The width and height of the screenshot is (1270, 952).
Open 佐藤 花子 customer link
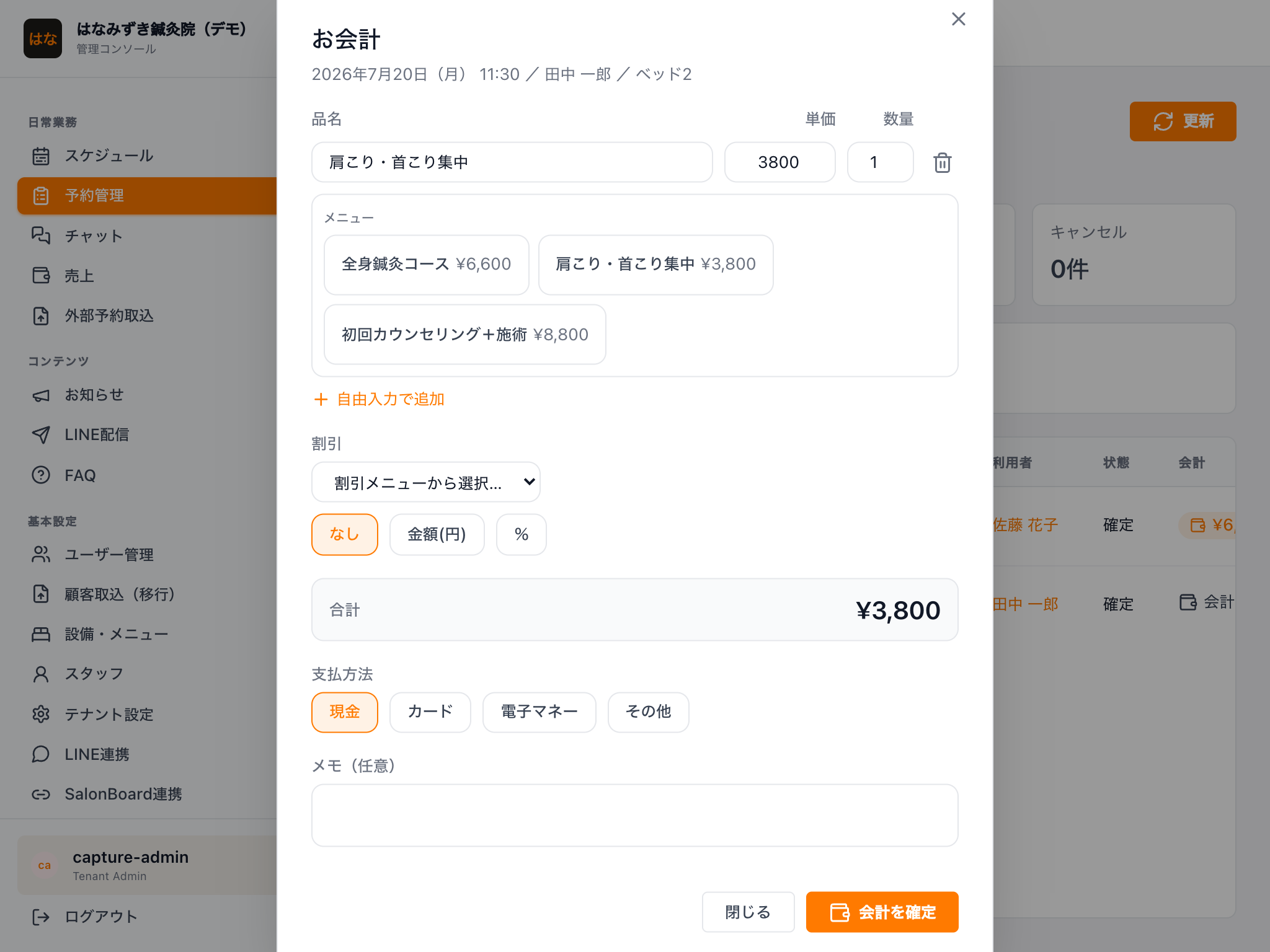tap(1025, 525)
